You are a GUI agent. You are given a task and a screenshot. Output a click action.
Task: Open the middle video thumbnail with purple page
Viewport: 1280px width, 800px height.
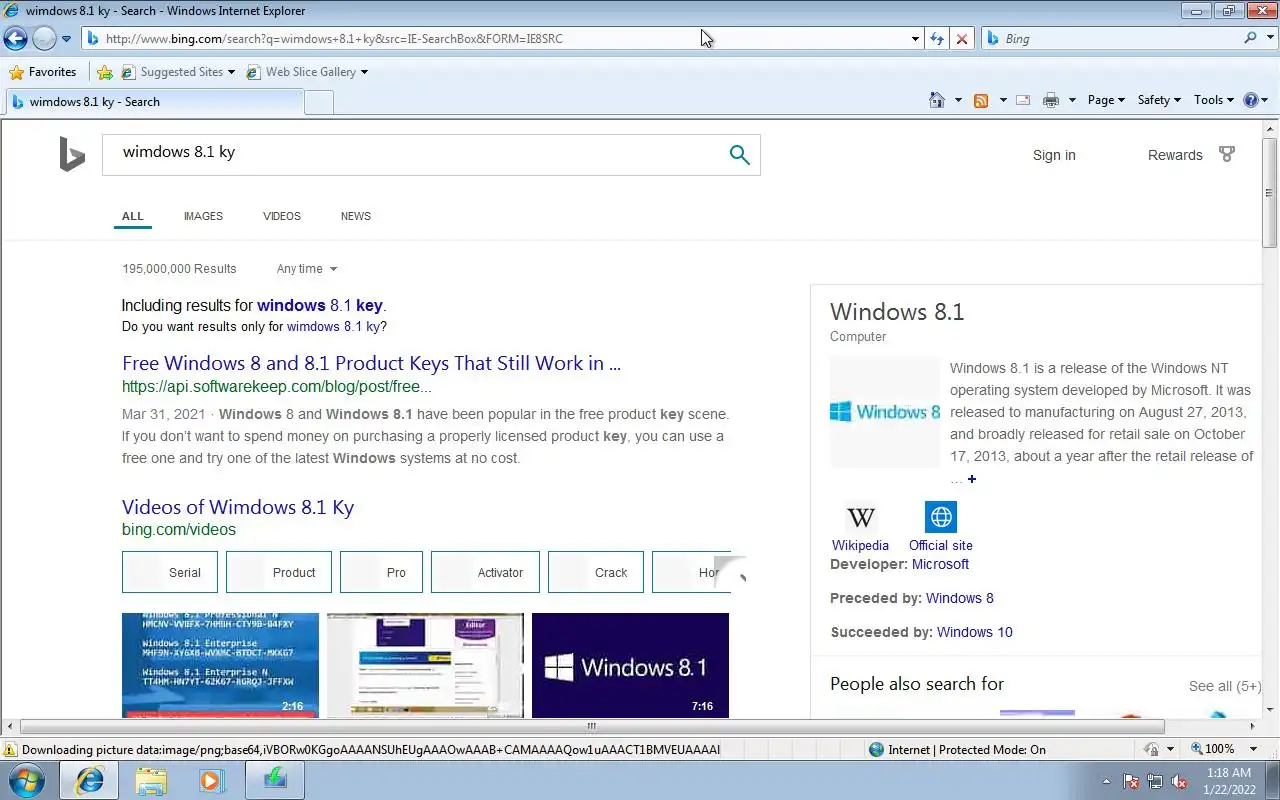click(425, 665)
